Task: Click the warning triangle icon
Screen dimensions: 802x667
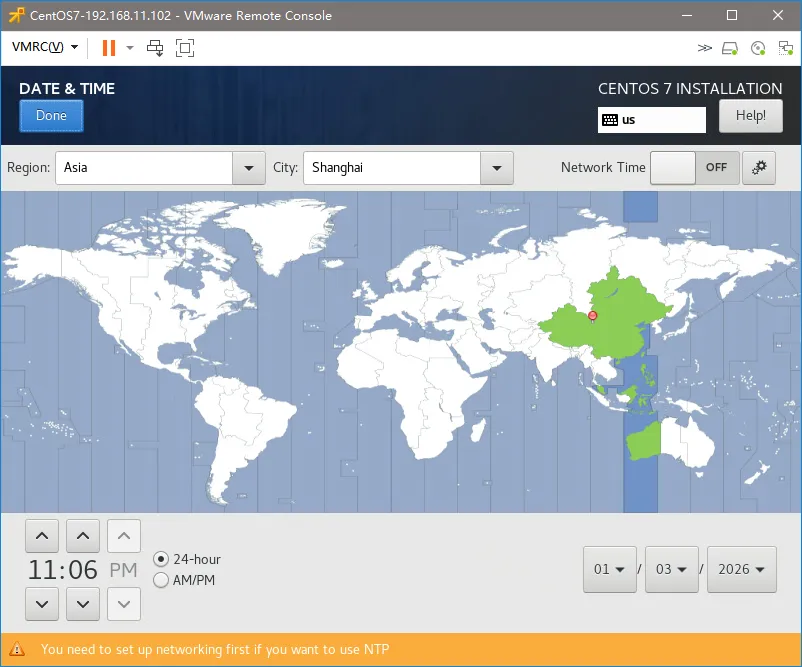Action: 17,649
